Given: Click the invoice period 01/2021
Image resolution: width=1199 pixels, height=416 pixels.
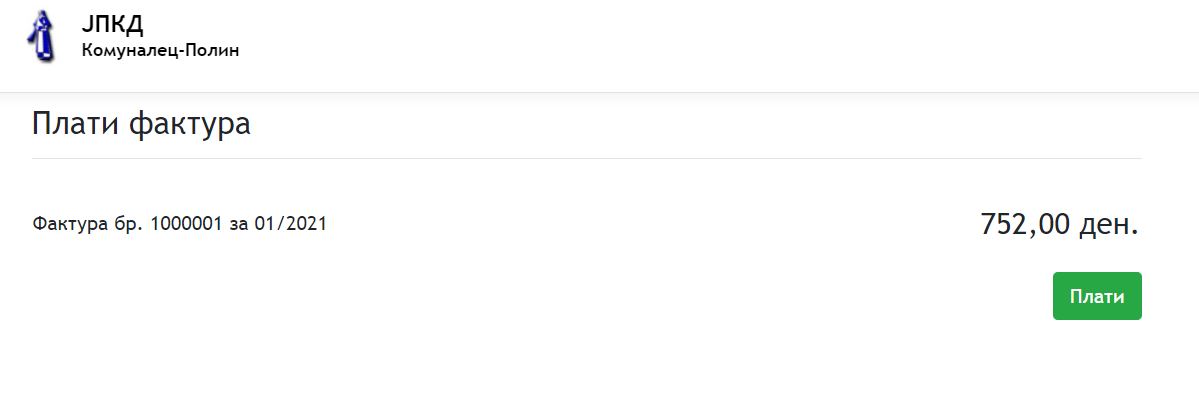Looking at the screenshot, I should click(291, 224).
